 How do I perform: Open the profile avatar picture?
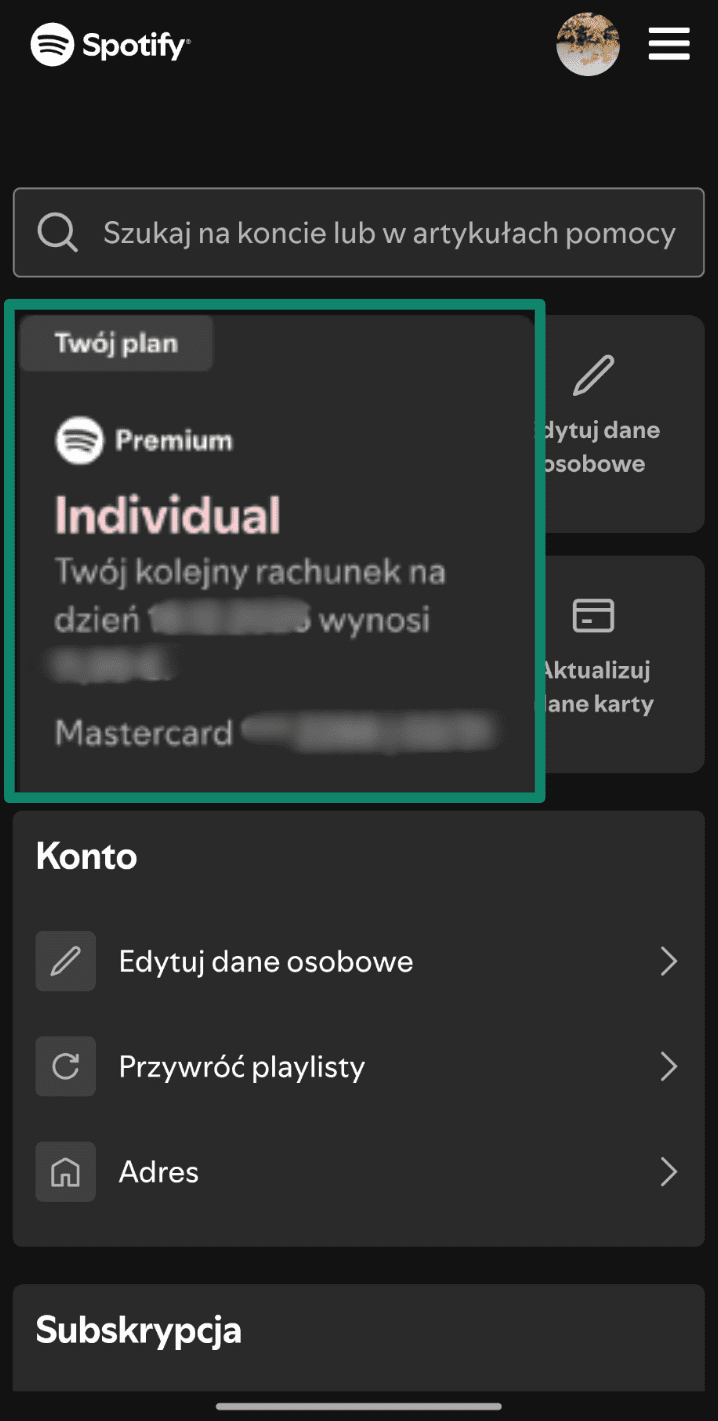point(588,44)
